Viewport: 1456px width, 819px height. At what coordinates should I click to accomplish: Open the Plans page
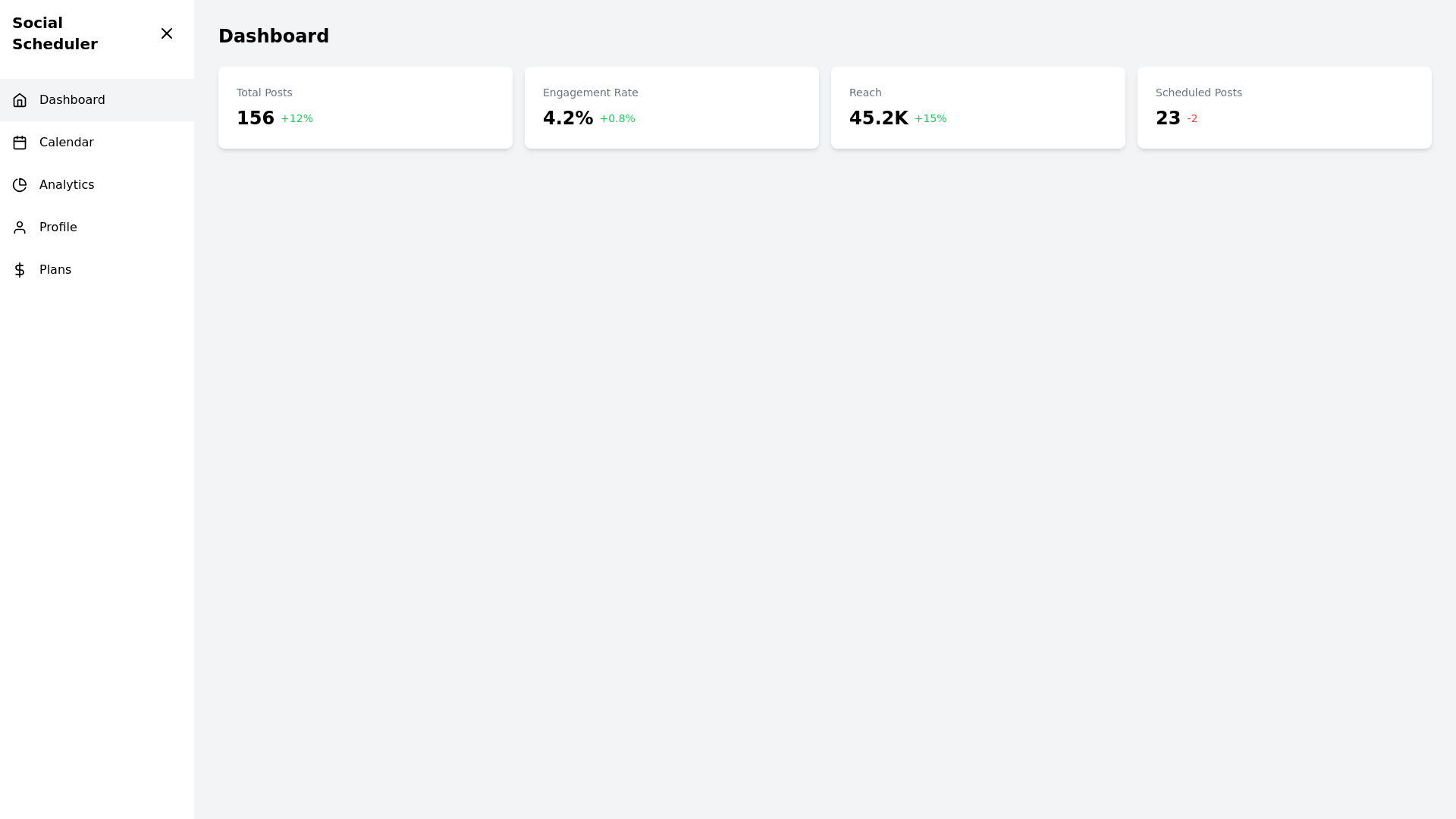[55, 269]
